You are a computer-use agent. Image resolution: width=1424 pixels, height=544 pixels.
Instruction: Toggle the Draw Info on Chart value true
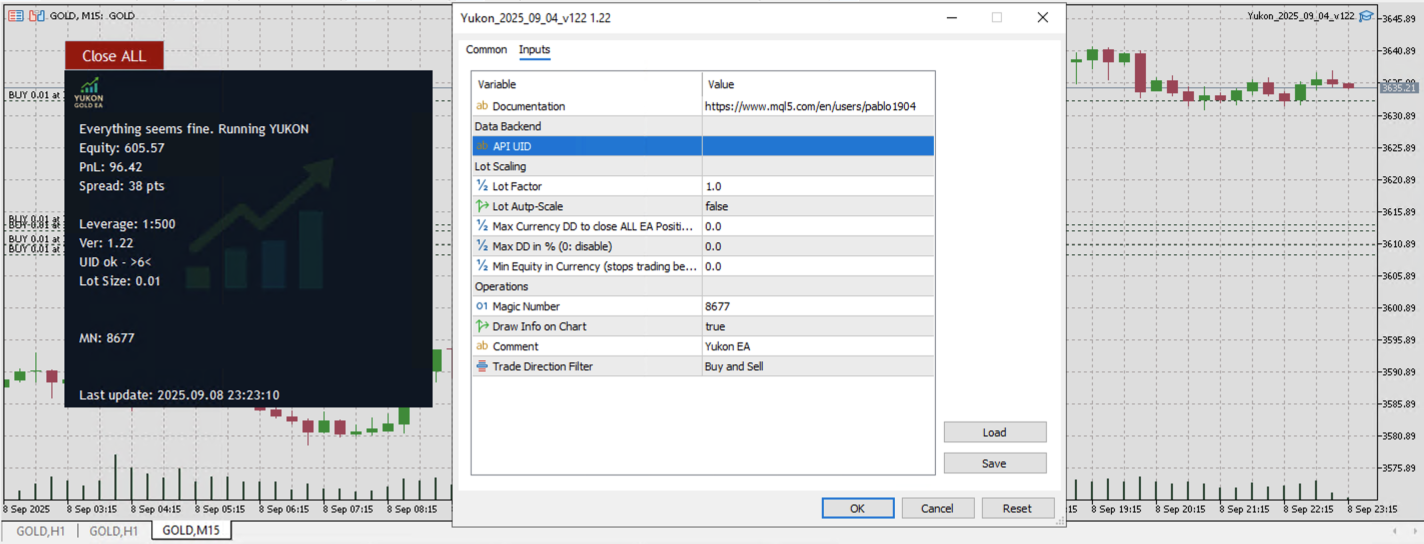[x=818, y=326]
